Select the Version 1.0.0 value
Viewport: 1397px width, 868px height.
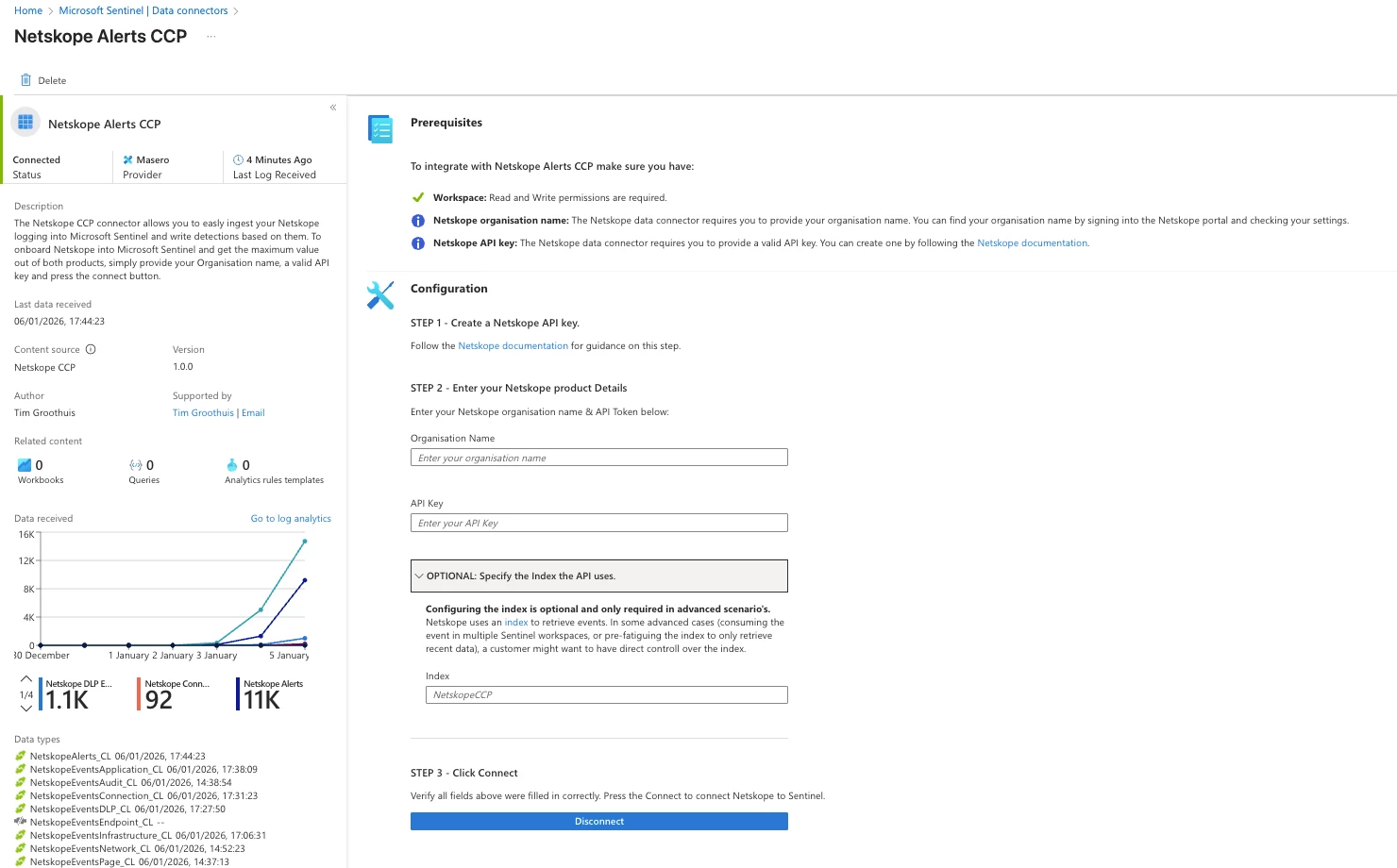click(183, 367)
